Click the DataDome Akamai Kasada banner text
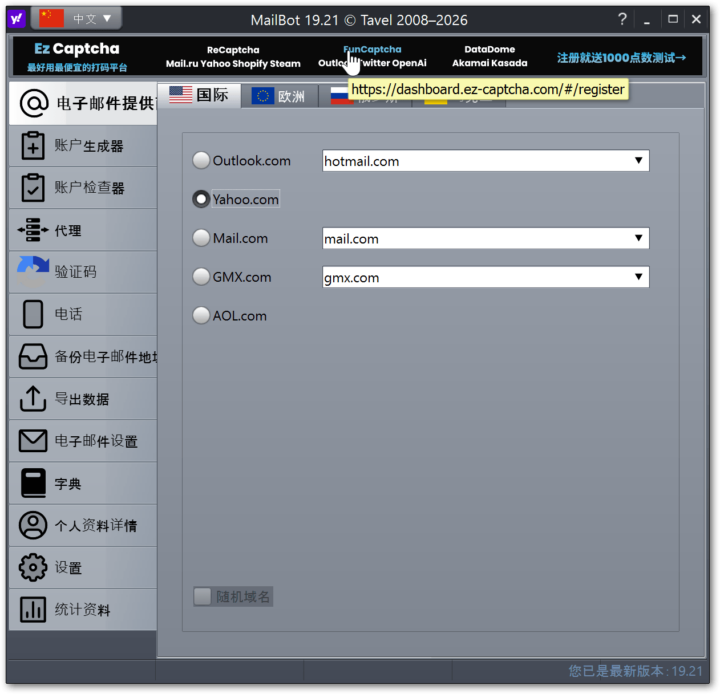The height and width of the screenshot is (694, 720). pyautogui.click(x=489, y=56)
